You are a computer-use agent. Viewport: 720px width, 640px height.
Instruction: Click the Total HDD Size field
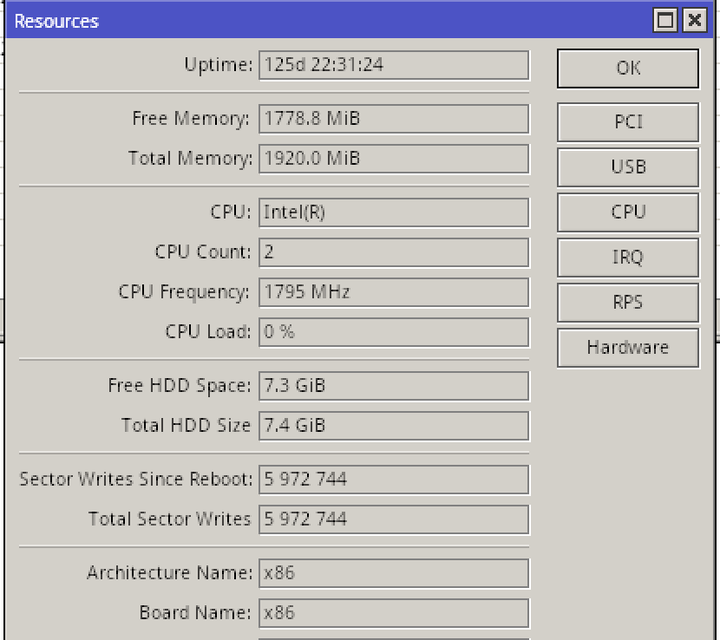(x=394, y=426)
